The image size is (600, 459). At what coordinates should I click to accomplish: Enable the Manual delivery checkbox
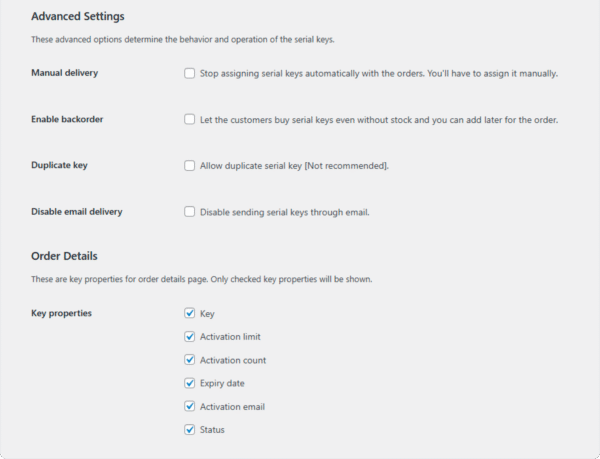190,73
